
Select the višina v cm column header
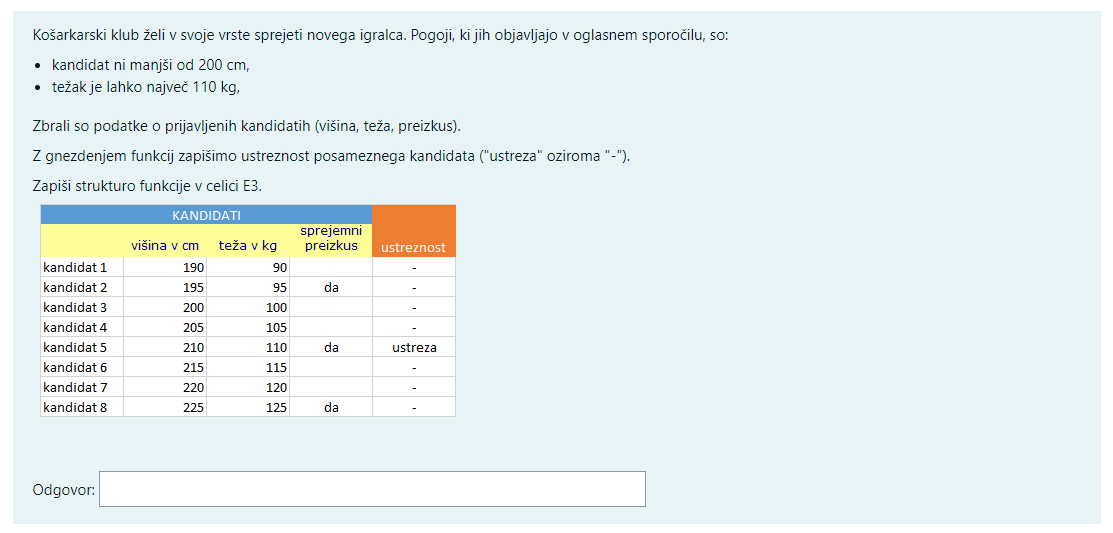tap(165, 246)
